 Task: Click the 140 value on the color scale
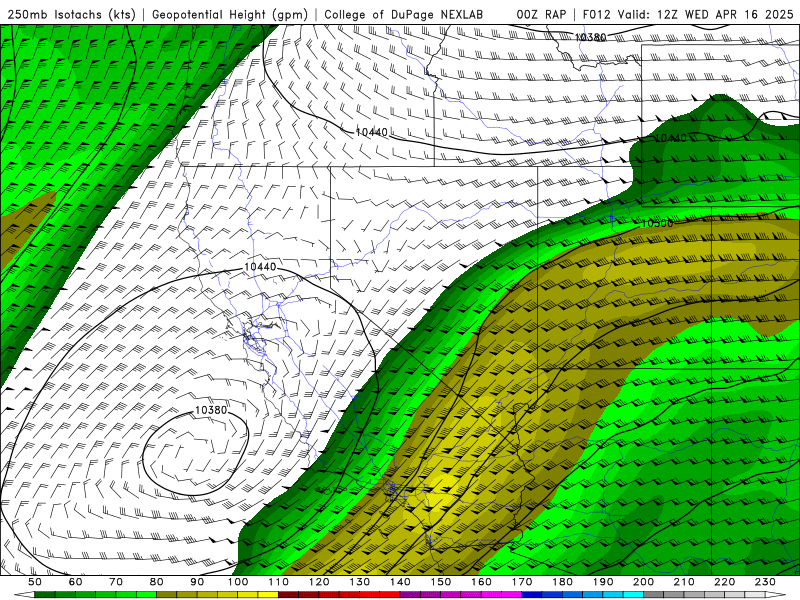(x=400, y=582)
